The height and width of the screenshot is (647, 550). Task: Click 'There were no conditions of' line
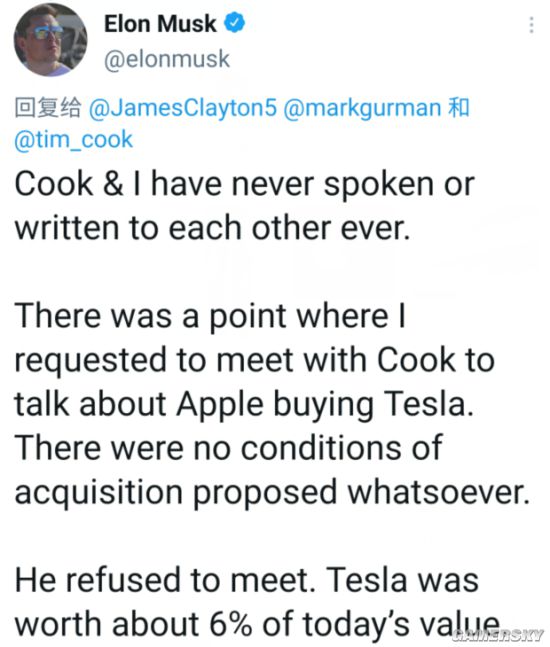229,448
